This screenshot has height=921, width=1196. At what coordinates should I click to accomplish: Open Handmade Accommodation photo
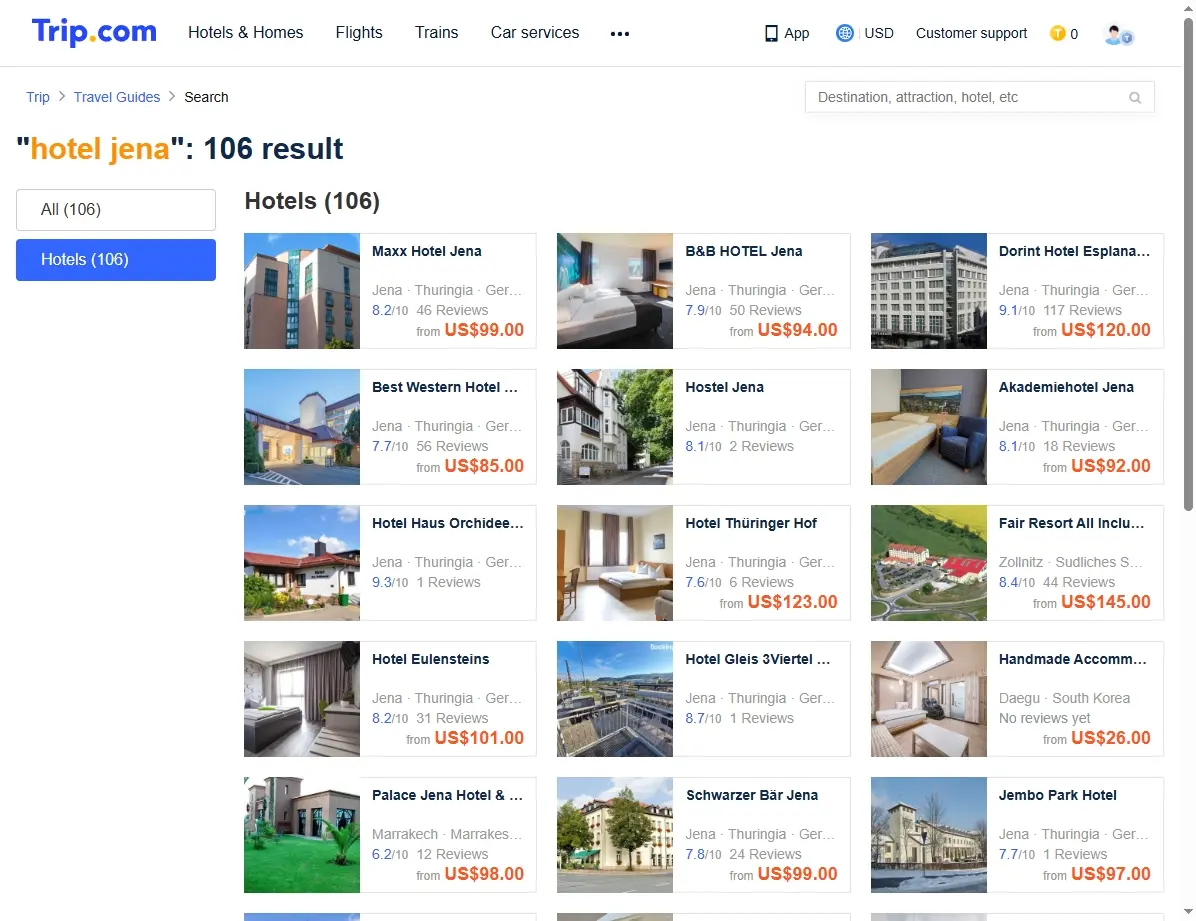[x=929, y=699]
